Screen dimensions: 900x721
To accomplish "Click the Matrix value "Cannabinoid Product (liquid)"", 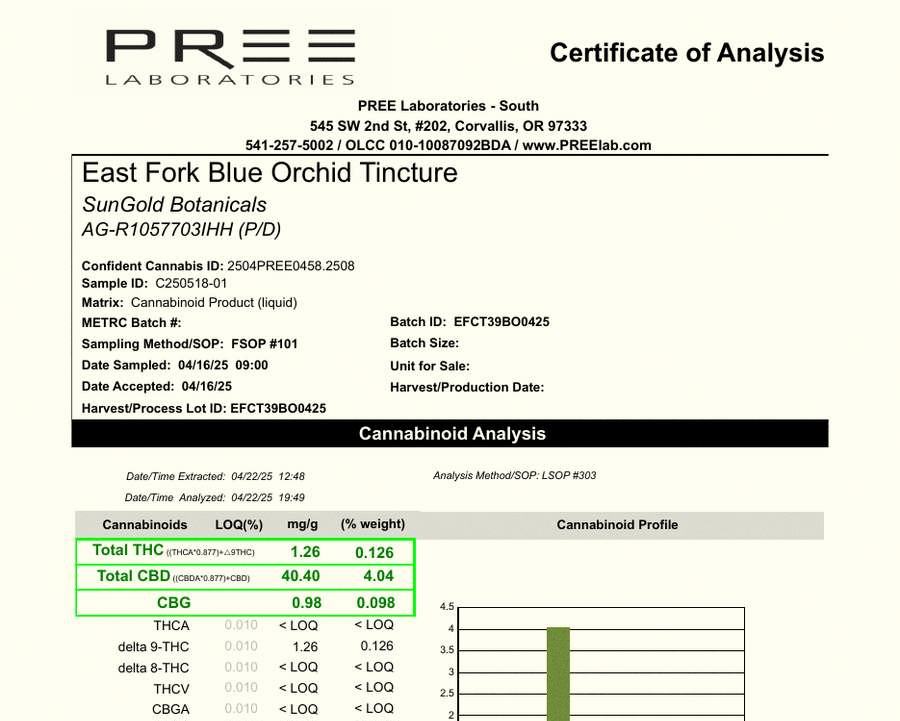I will tap(214, 303).
